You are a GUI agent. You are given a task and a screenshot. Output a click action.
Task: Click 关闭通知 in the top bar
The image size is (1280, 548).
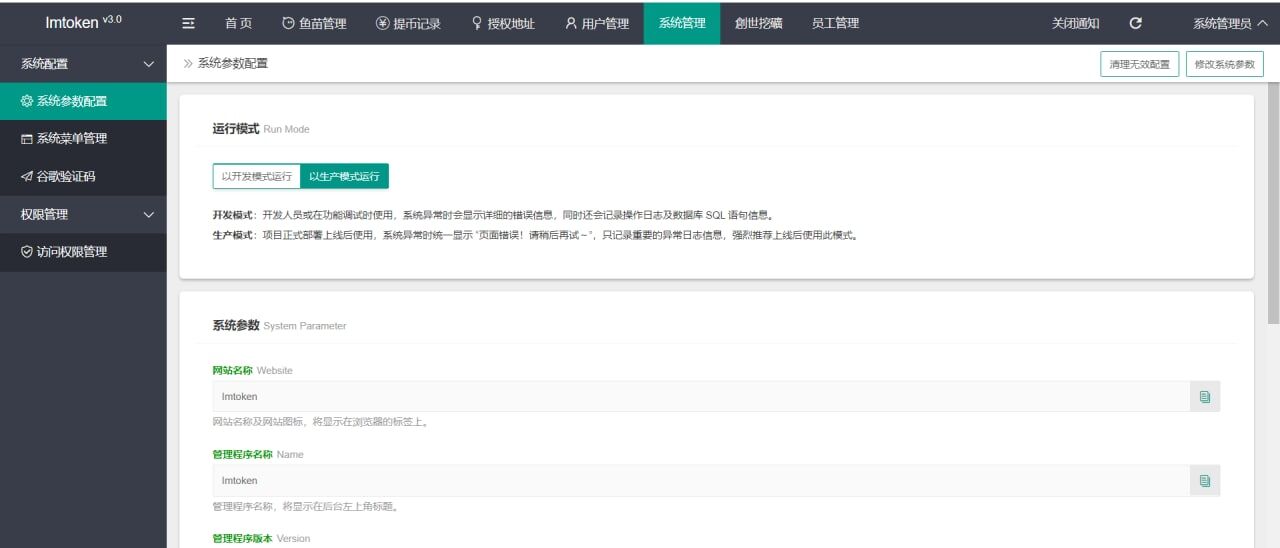coord(1075,23)
